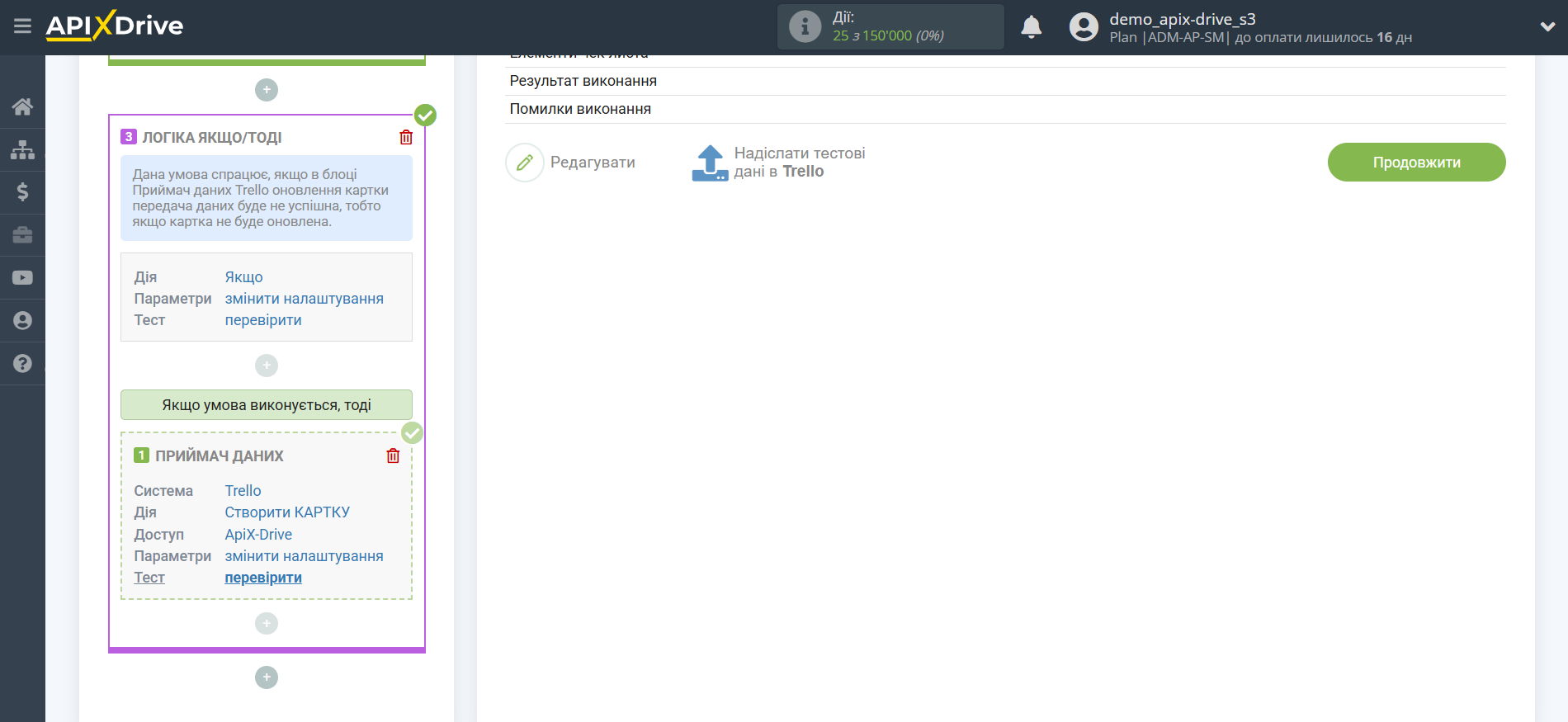Viewport: 1568px width, 722px height.
Task: Click the green checkmark on the logic block
Action: (425, 115)
